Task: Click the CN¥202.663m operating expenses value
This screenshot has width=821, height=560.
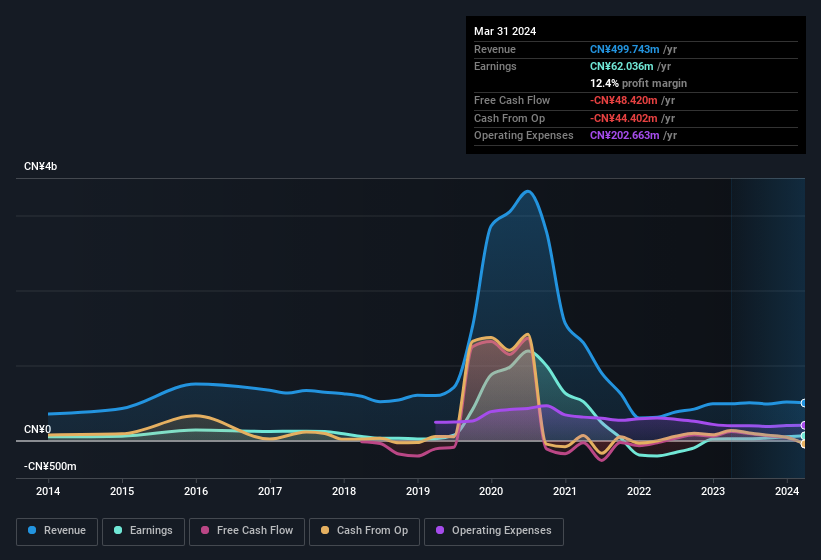Action: pos(625,136)
